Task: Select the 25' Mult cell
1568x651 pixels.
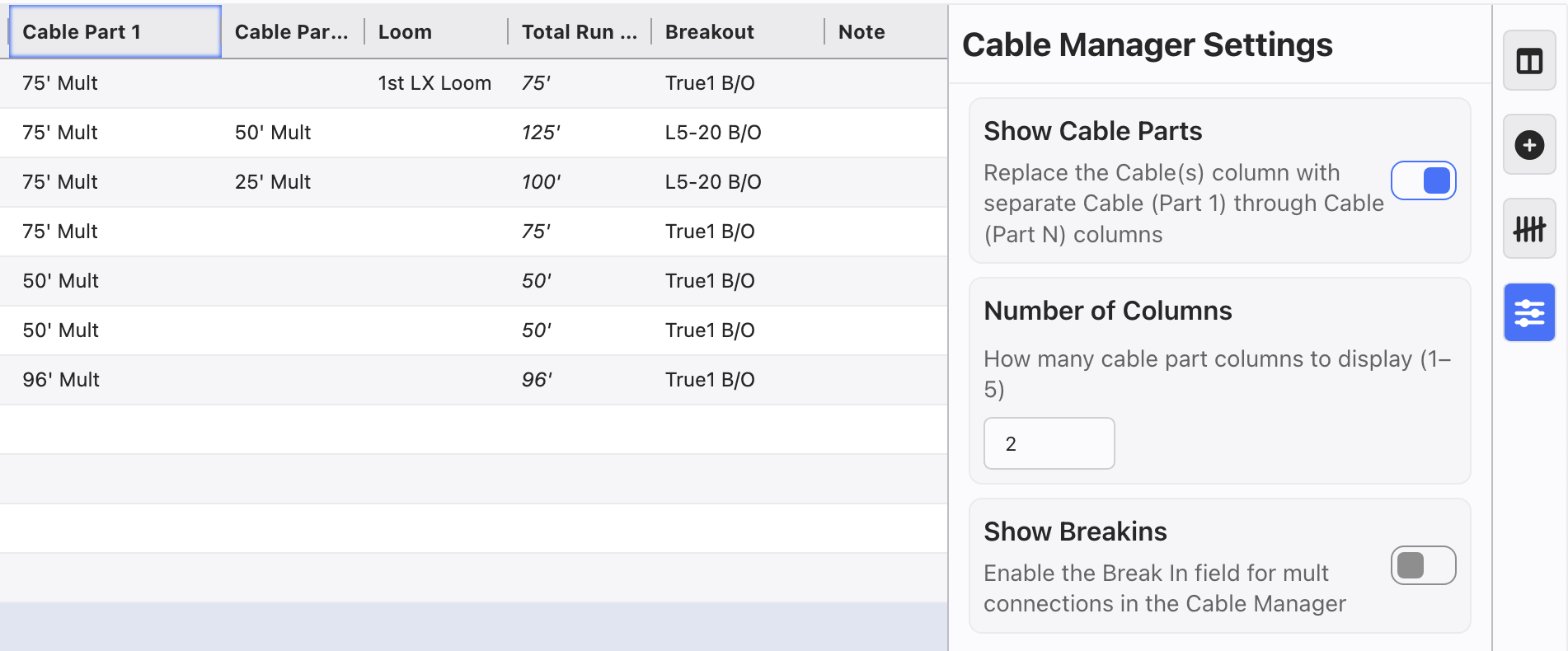Action: coord(273,182)
